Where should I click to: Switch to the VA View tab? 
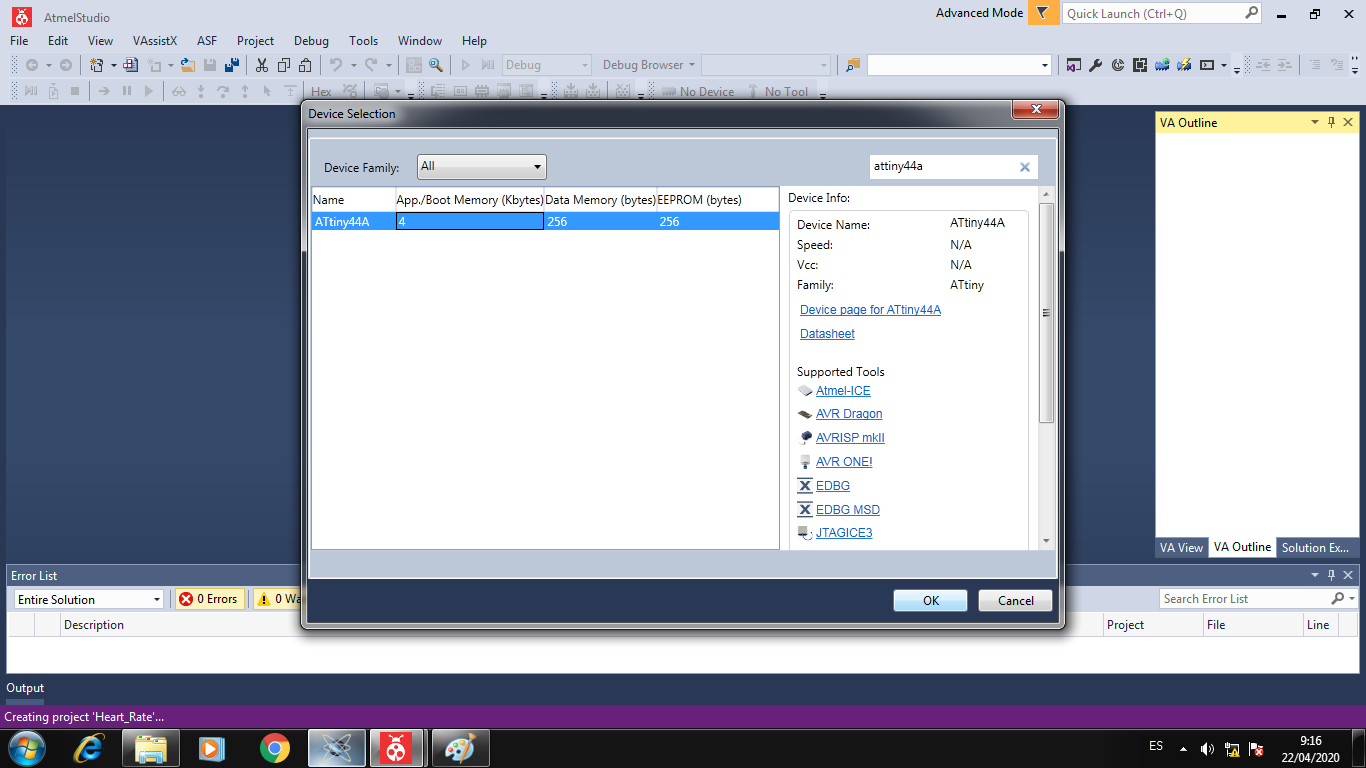pyautogui.click(x=1181, y=547)
